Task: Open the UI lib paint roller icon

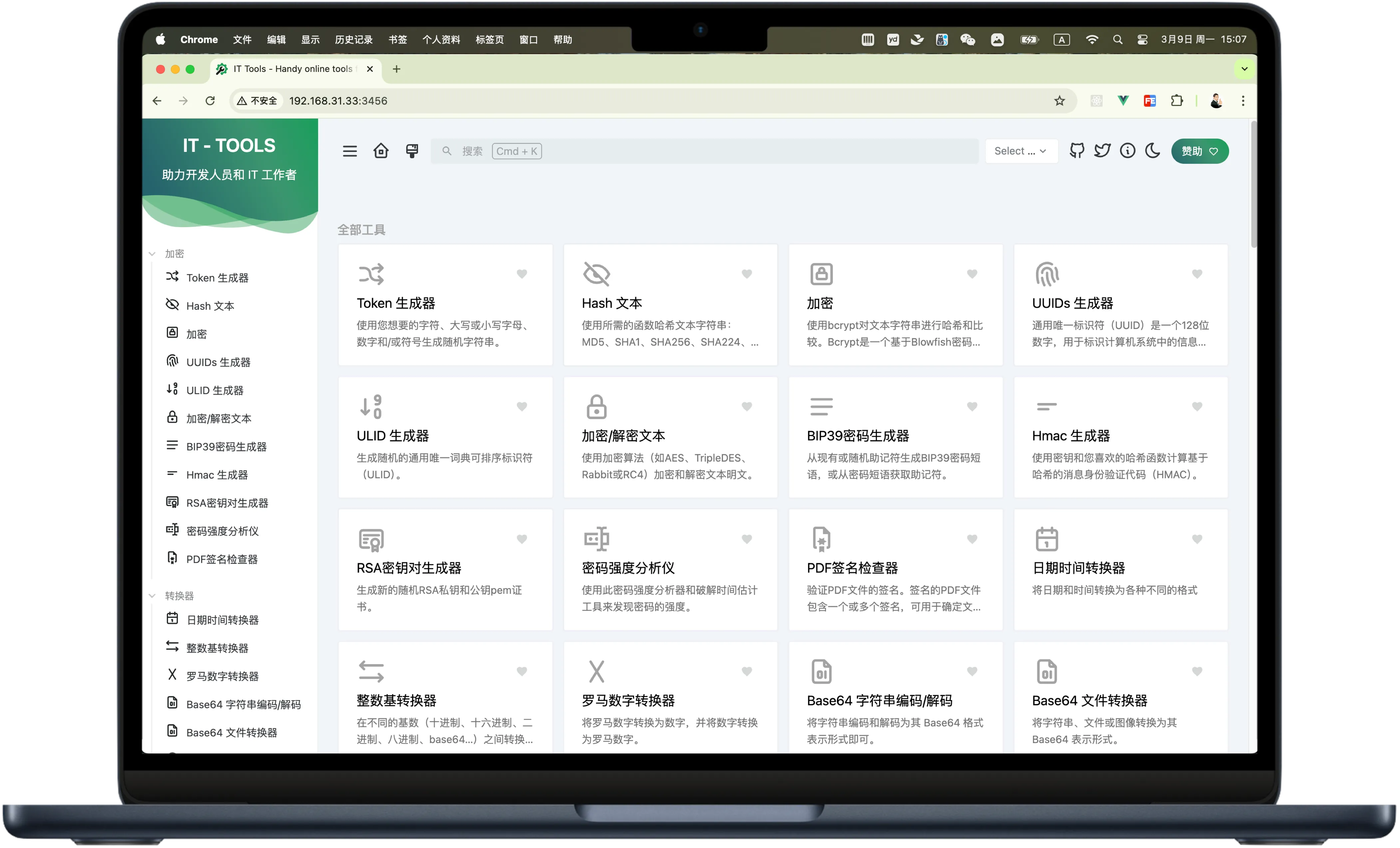Action: 412,151
